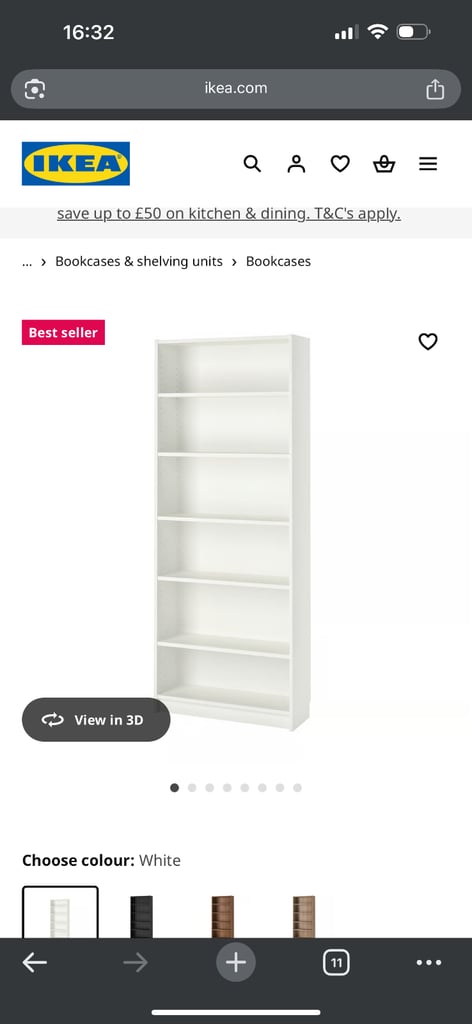Tap the camera lens search icon

(35, 89)
